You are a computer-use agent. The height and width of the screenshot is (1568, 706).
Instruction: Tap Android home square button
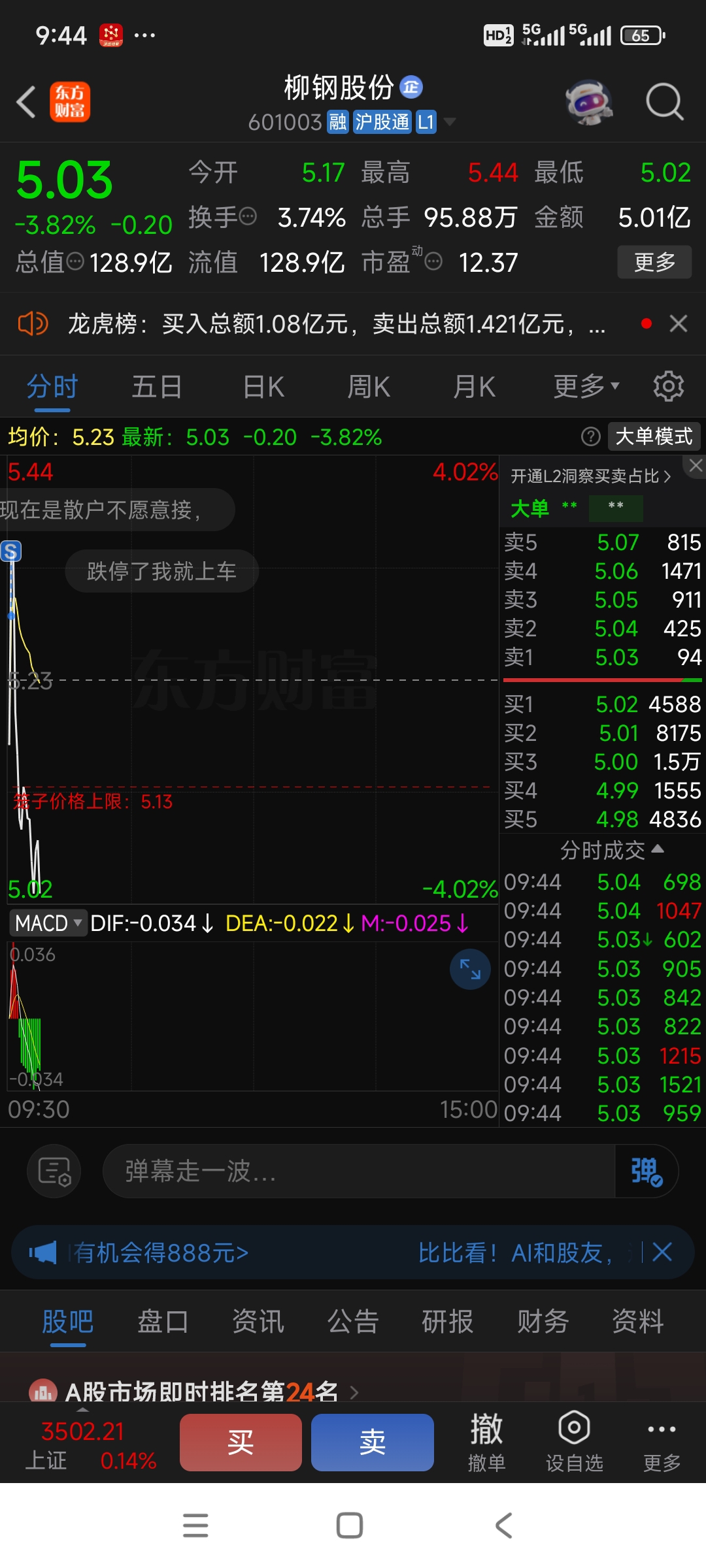pyautogui.click(x=350, y=1526)
